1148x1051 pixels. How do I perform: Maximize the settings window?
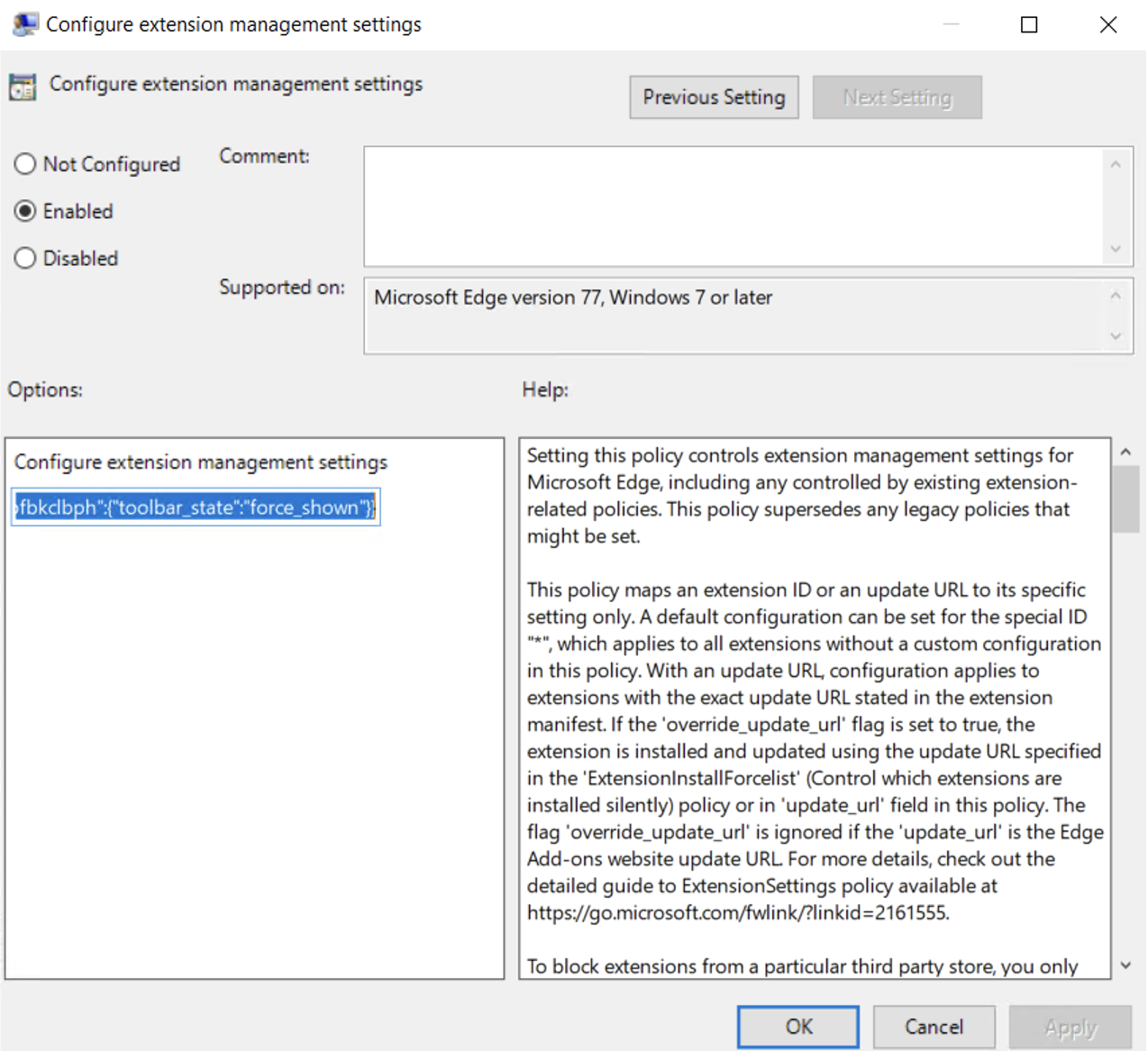click(x=1029, y=24)
